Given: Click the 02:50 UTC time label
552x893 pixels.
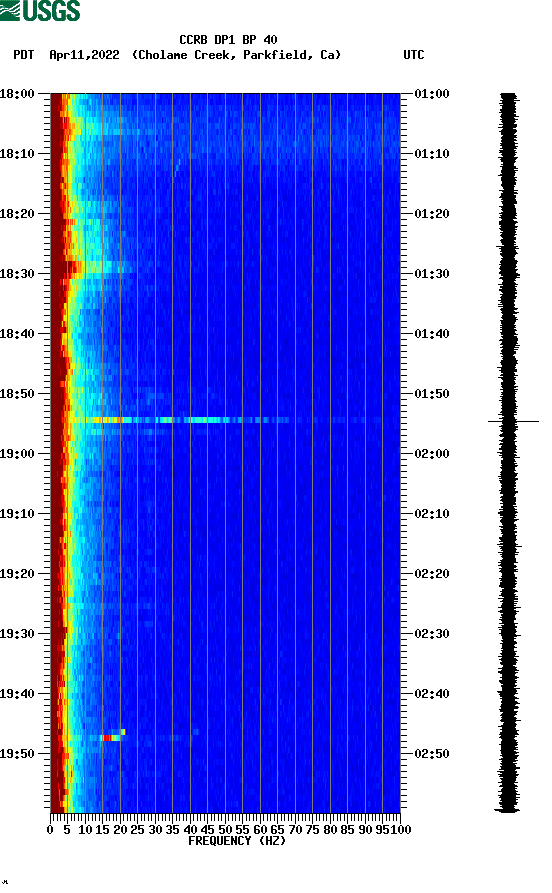Looking at the screenshot, I should pyautogui.click(x=432, y=753).
